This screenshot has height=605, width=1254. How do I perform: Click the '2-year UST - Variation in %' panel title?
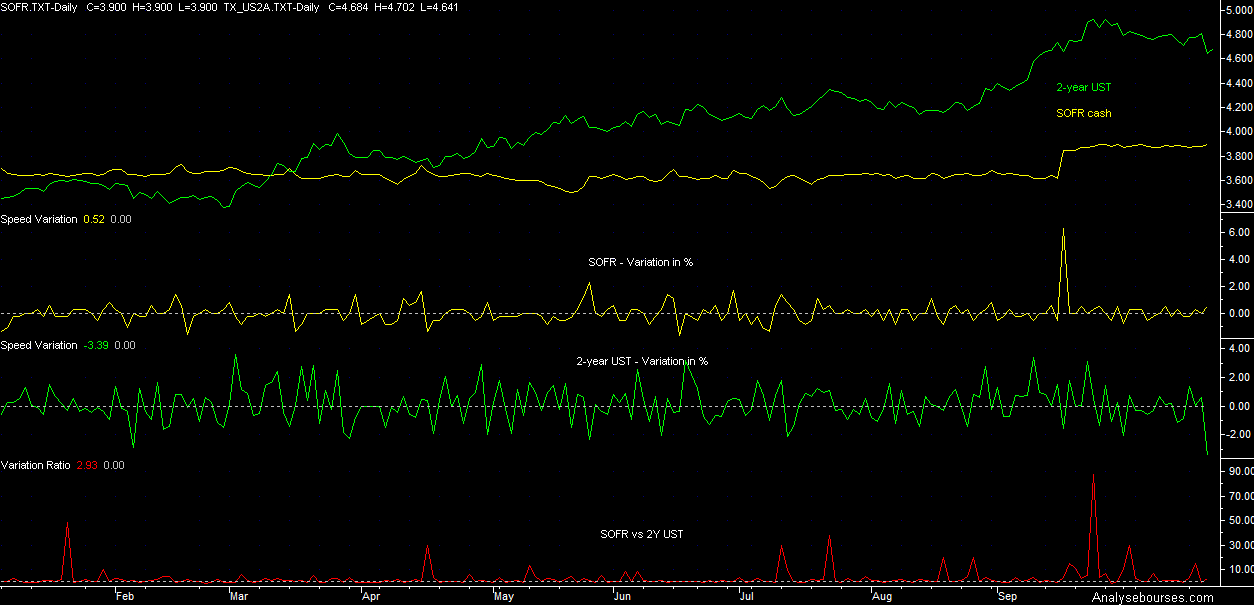[642, 361]
